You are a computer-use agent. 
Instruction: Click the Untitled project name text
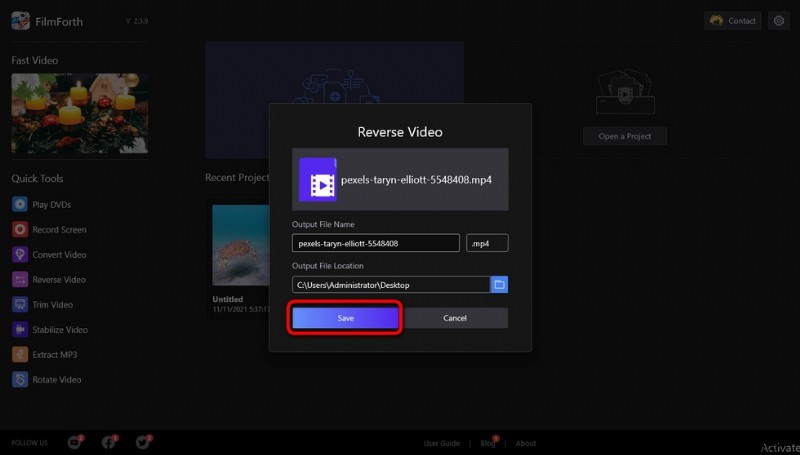tap(228, 299)
